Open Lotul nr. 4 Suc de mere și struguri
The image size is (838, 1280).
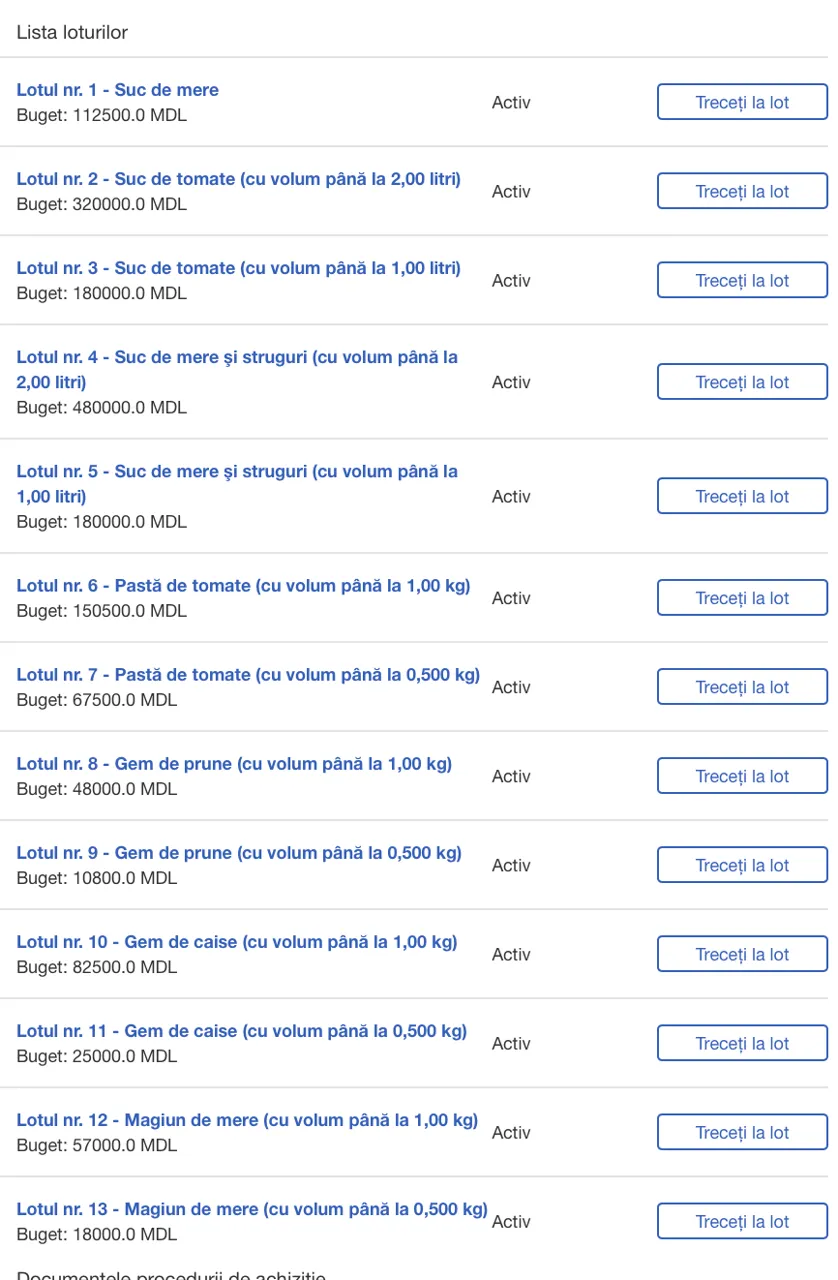click(x=237, y=358)
